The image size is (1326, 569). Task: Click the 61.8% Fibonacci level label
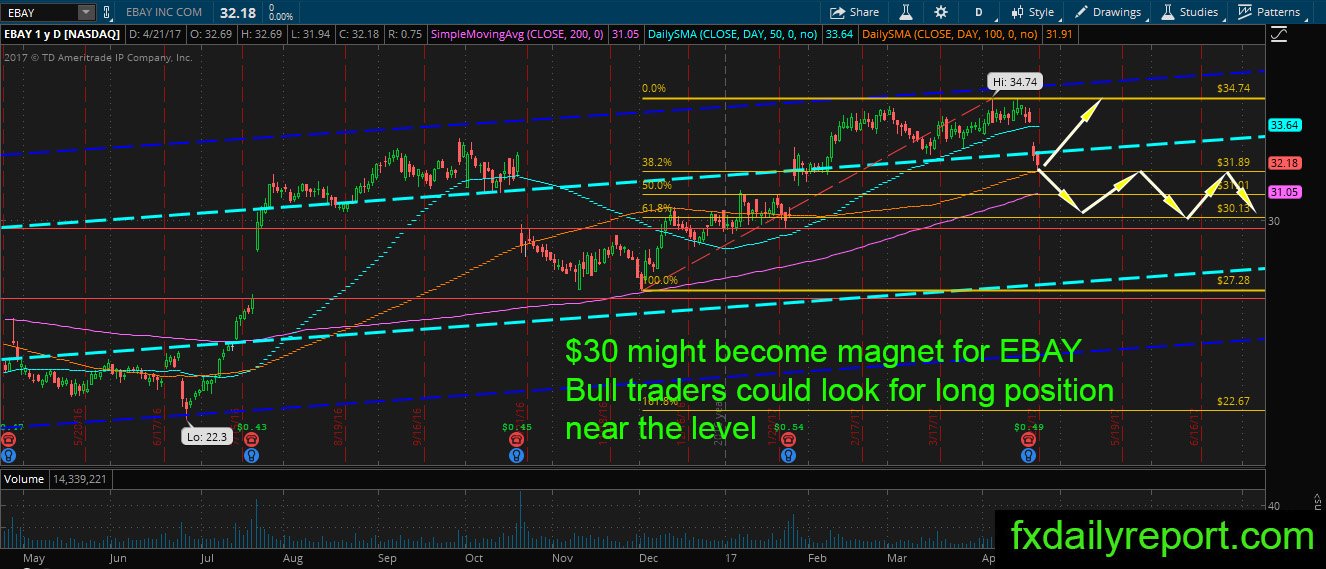coord(657,208)
